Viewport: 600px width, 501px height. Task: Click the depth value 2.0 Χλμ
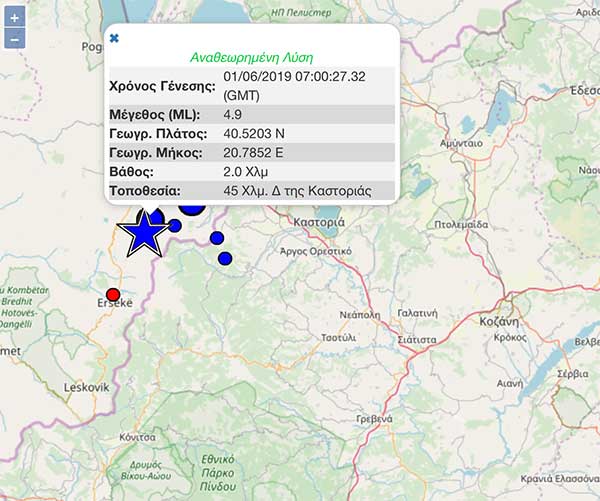pyautogui.click(x=245, y=172)
